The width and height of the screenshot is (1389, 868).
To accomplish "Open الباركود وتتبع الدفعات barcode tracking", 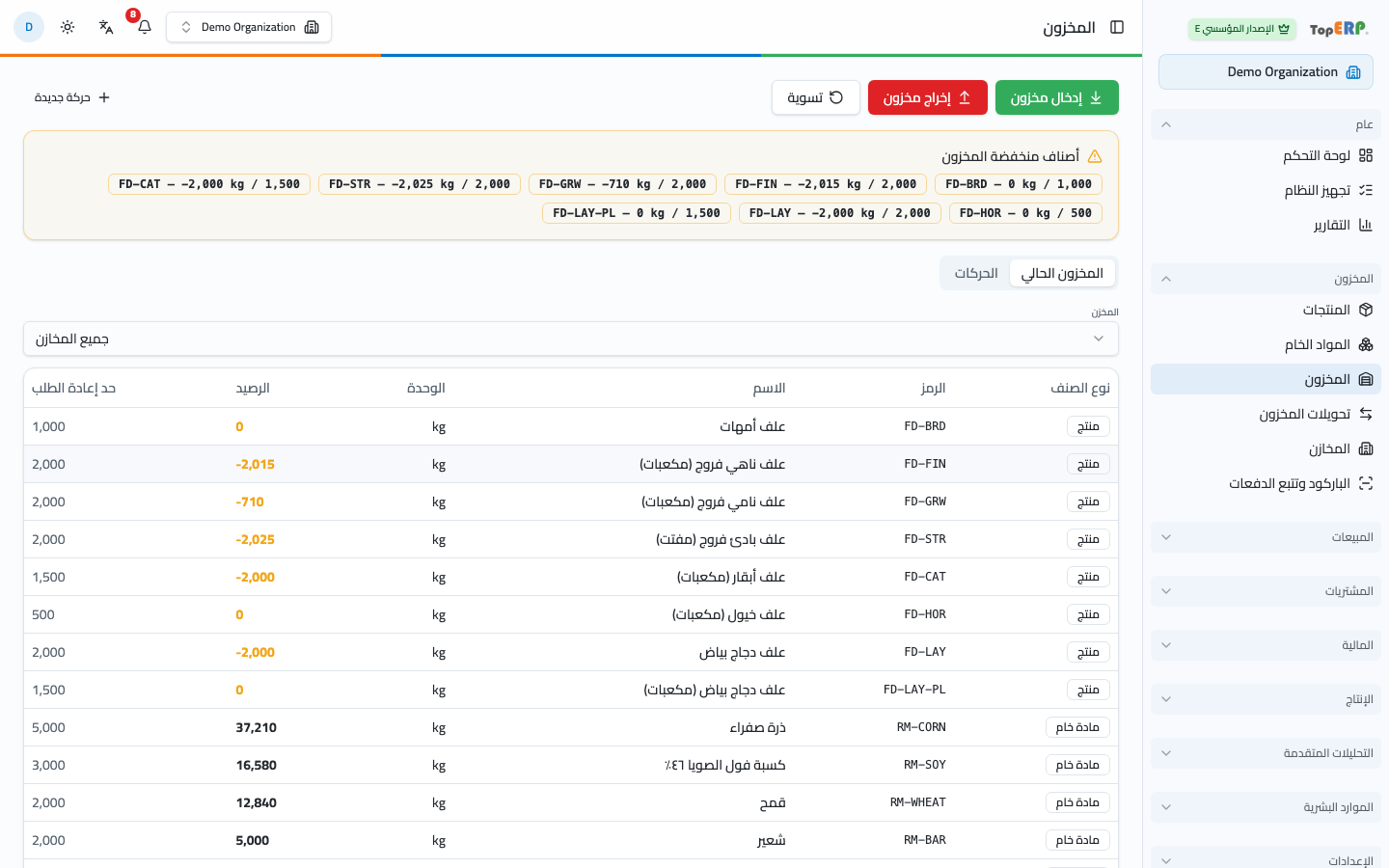I will 1266,483.
